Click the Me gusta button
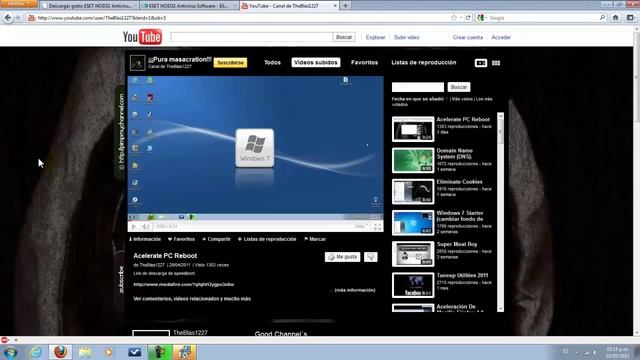The height and width of the screenshot is (360, 640). pos(342,257)
